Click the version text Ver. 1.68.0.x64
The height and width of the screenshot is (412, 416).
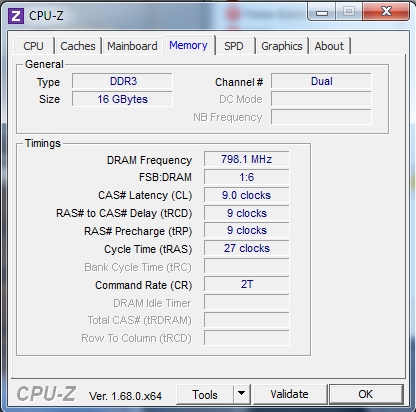click(125, 396)
